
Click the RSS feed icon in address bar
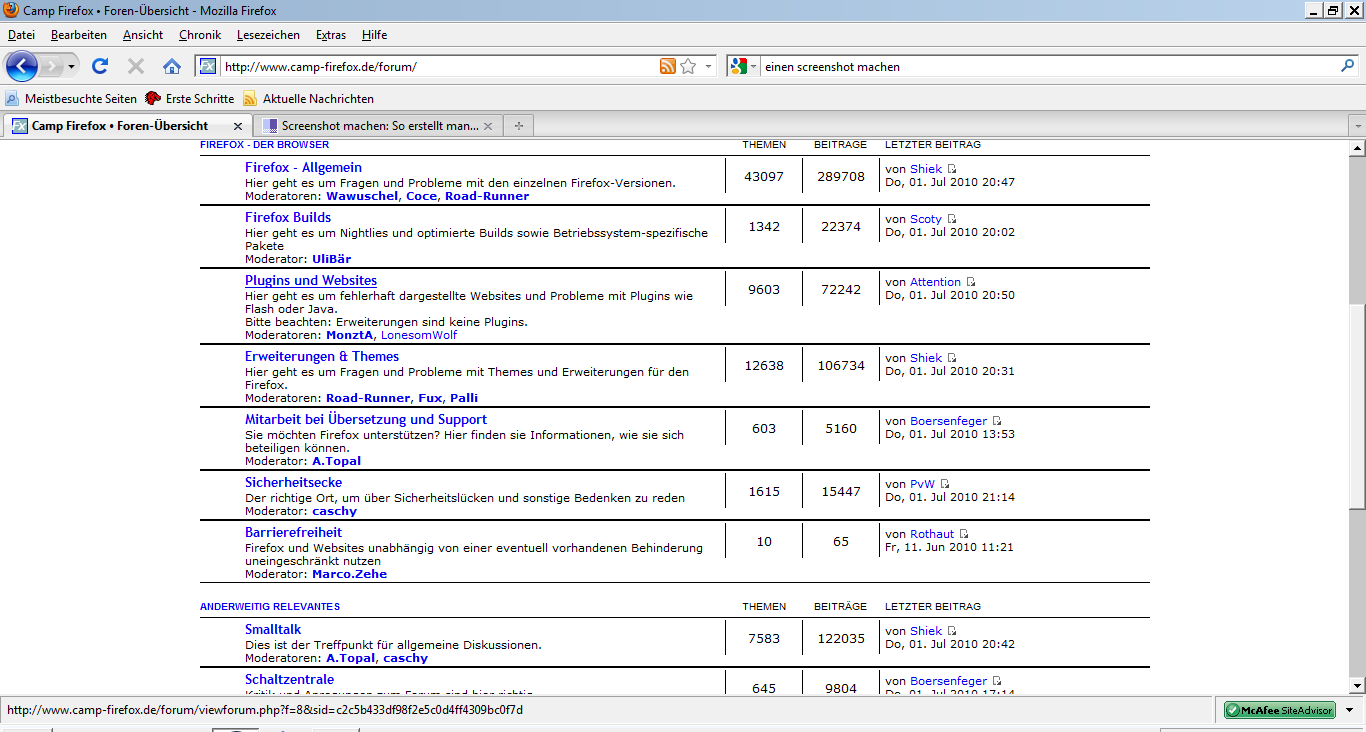pyautogui.click(x=667, y=67)
